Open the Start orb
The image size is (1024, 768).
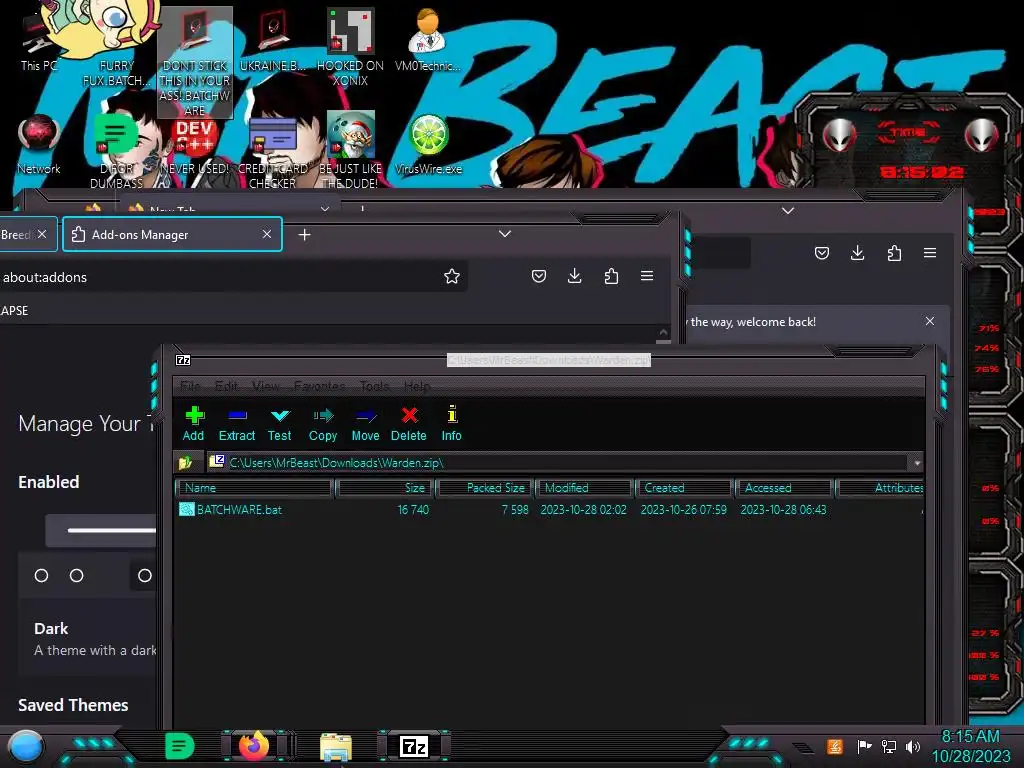click(25, 747)
